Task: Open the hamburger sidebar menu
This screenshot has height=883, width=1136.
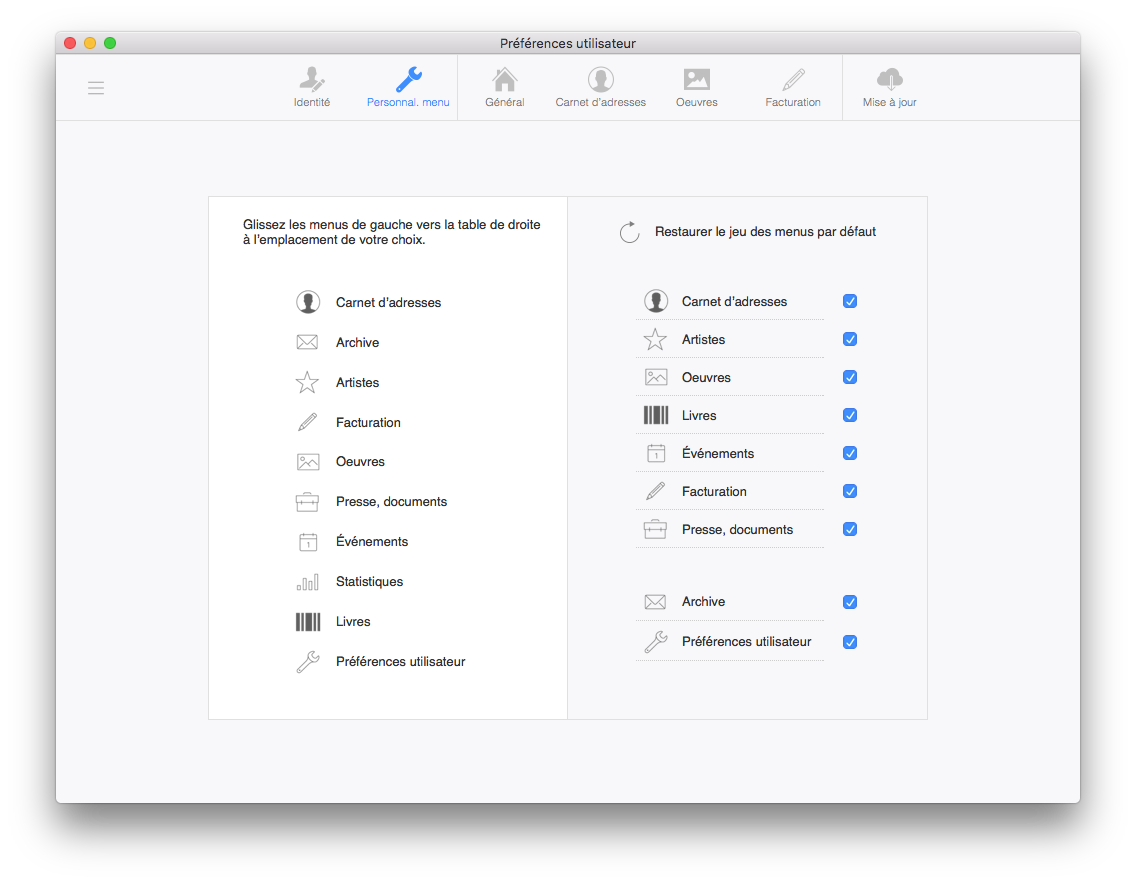Action: pos(96,88)
